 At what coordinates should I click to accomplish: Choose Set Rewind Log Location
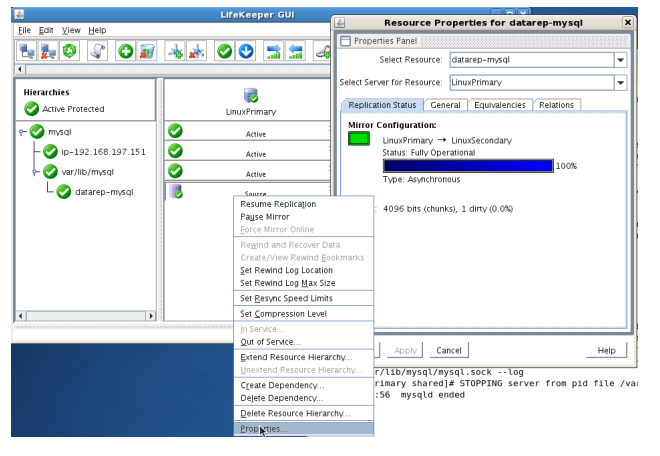point(303,270)
